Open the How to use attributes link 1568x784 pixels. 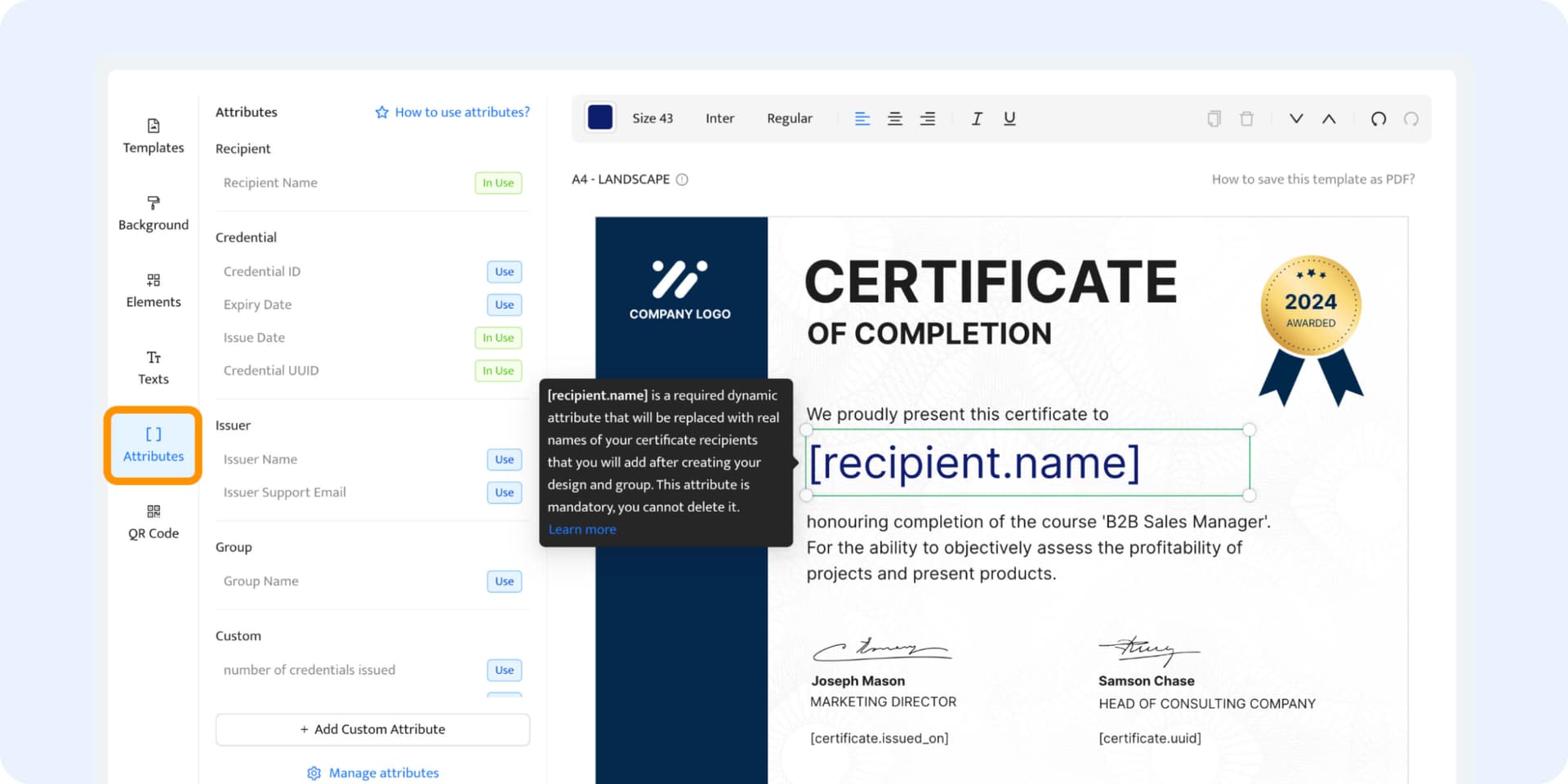click(x=452, y=112)
